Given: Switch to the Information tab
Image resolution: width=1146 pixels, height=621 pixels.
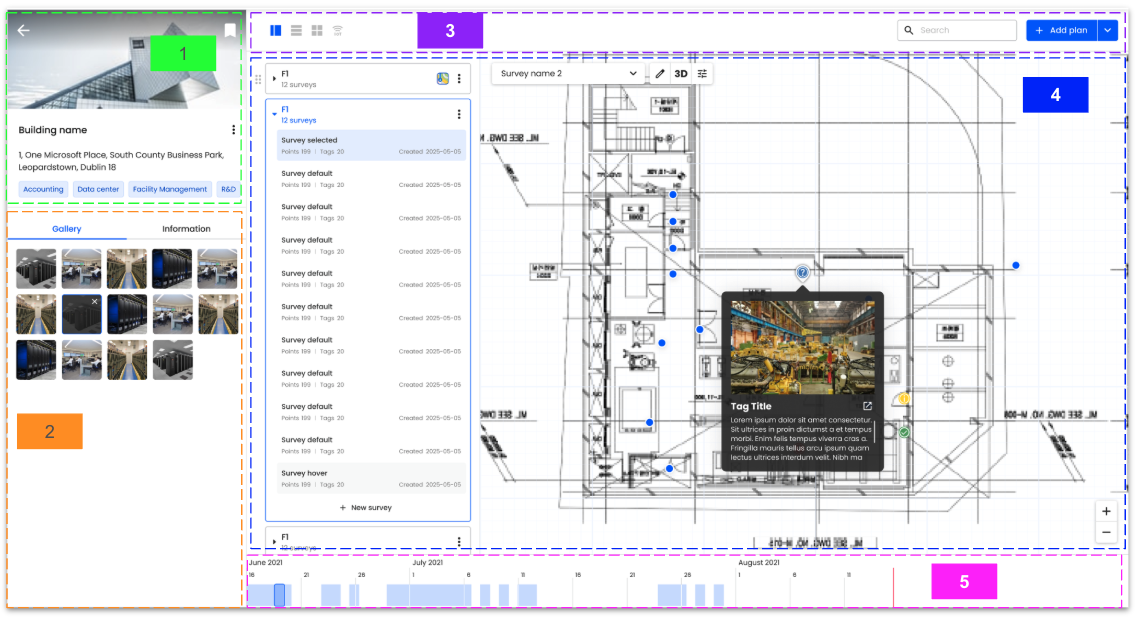Looking at the screenshot, I should tap(186, 229).
